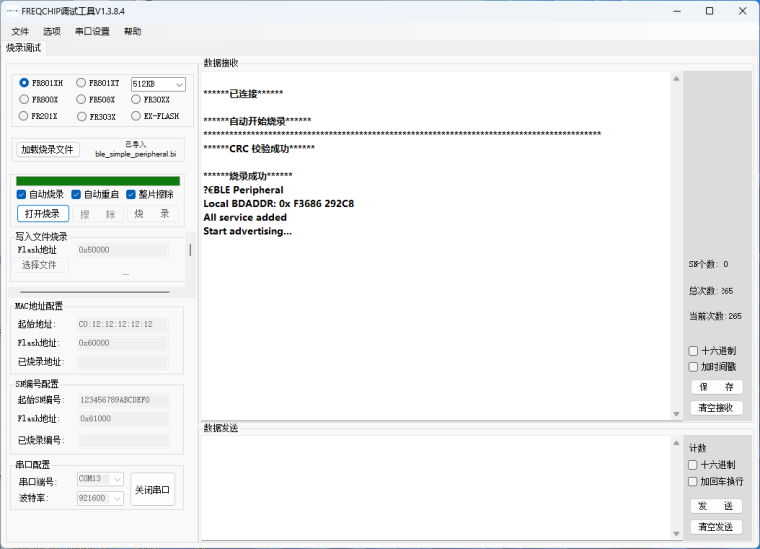Uncheck the 整片擦除 checkbox
This screenshot has height=549, width=760.
click(x=132, y=194)
